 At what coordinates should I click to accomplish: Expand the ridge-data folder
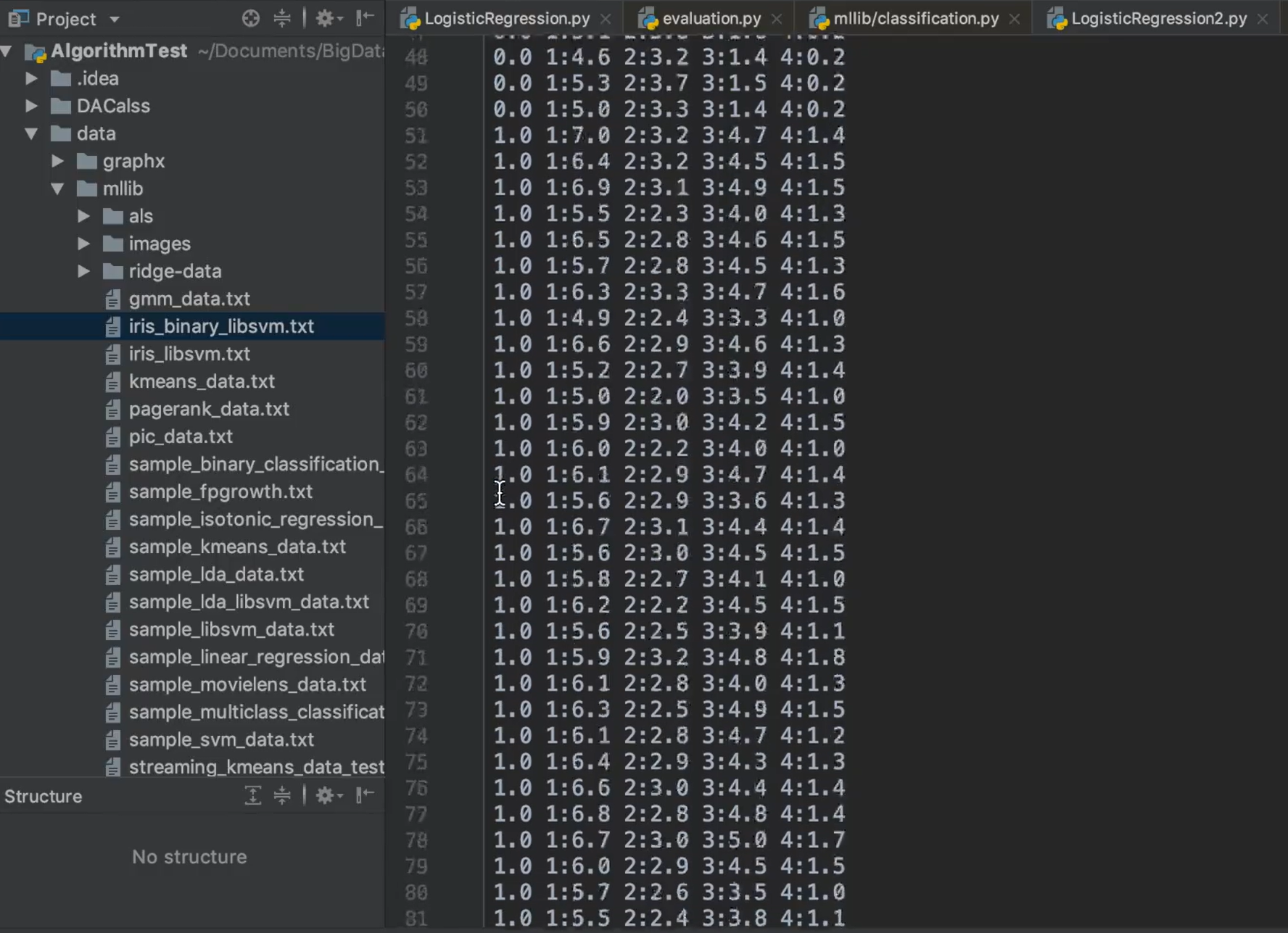tap(83, 270)
